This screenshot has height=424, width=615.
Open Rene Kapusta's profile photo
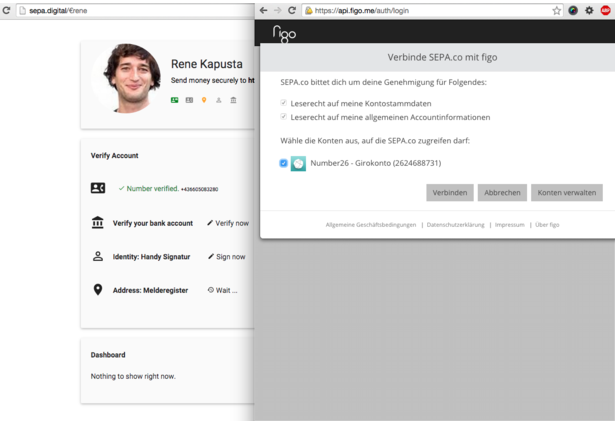pos(128,78)
